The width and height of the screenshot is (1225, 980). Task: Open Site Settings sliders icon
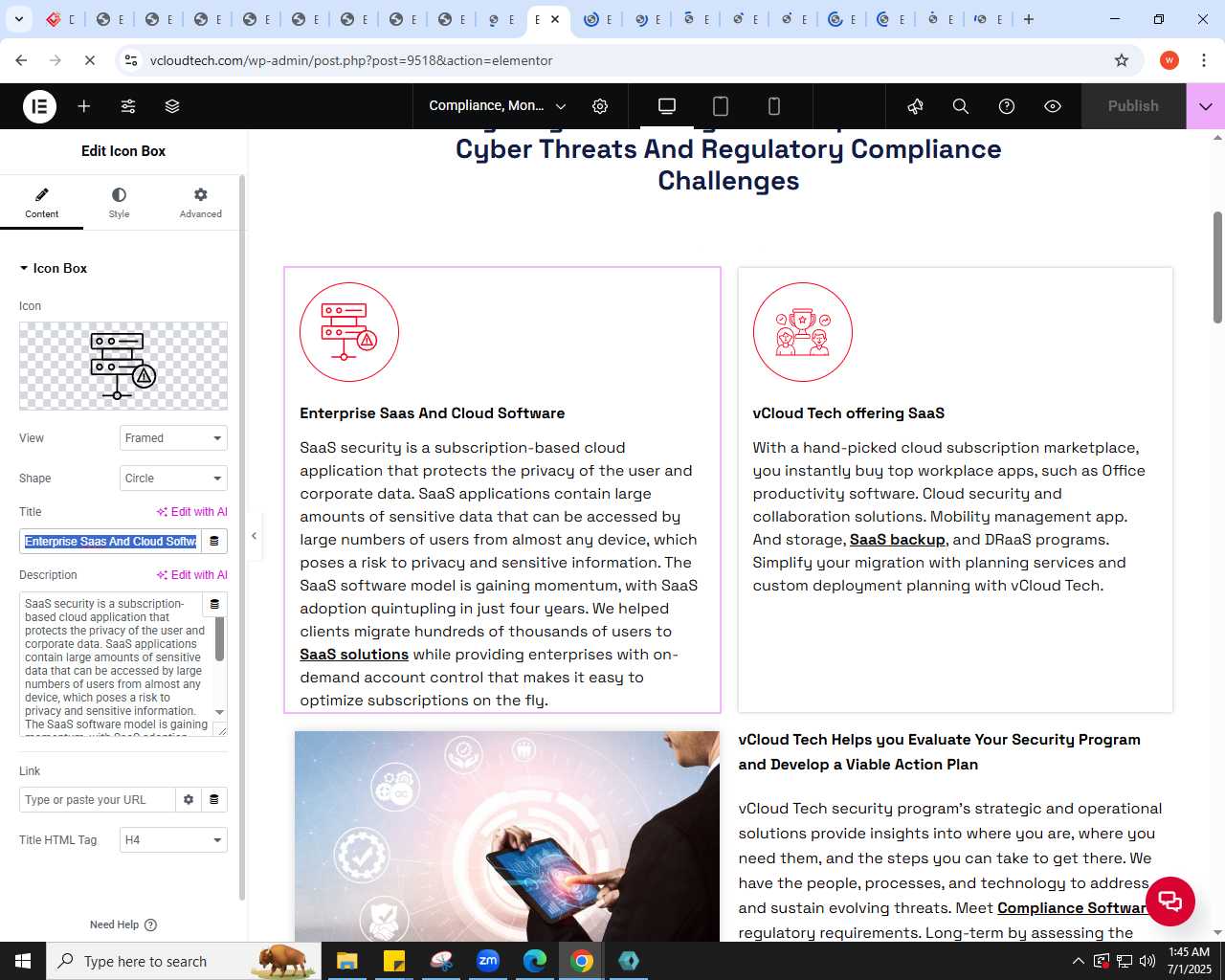(128, 106)
